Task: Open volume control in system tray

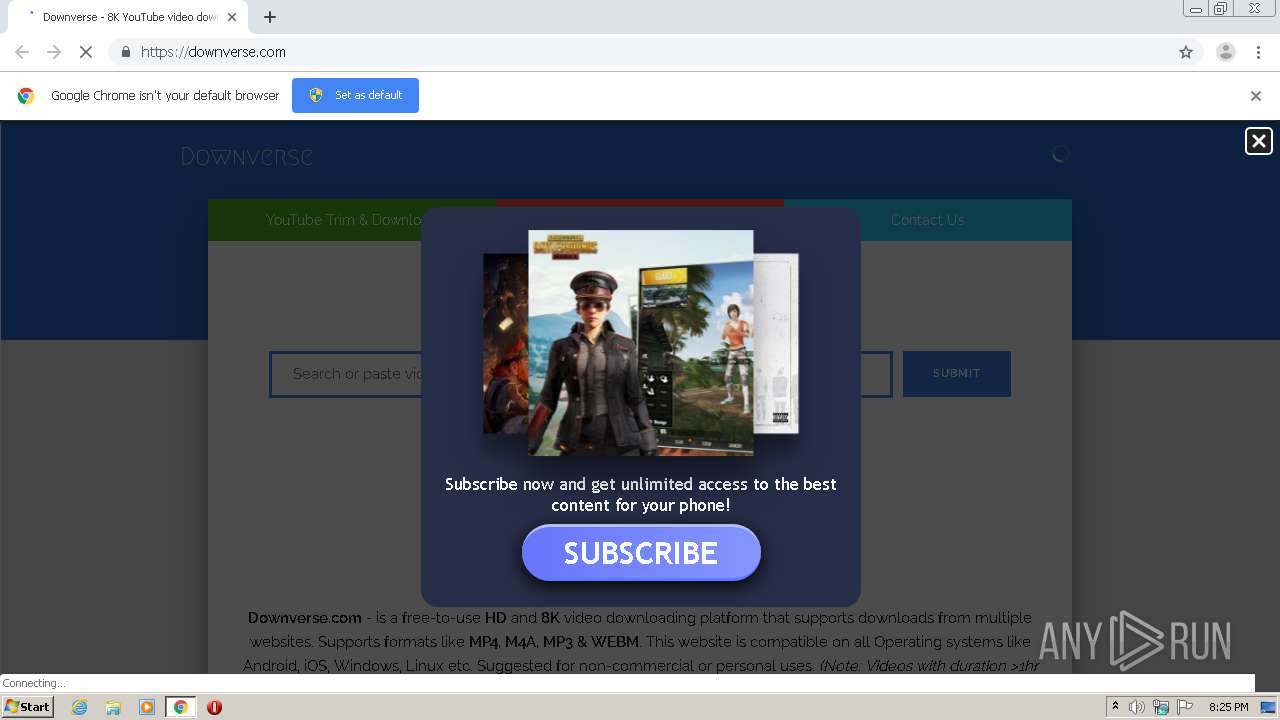Action: tap(1136, 707)
